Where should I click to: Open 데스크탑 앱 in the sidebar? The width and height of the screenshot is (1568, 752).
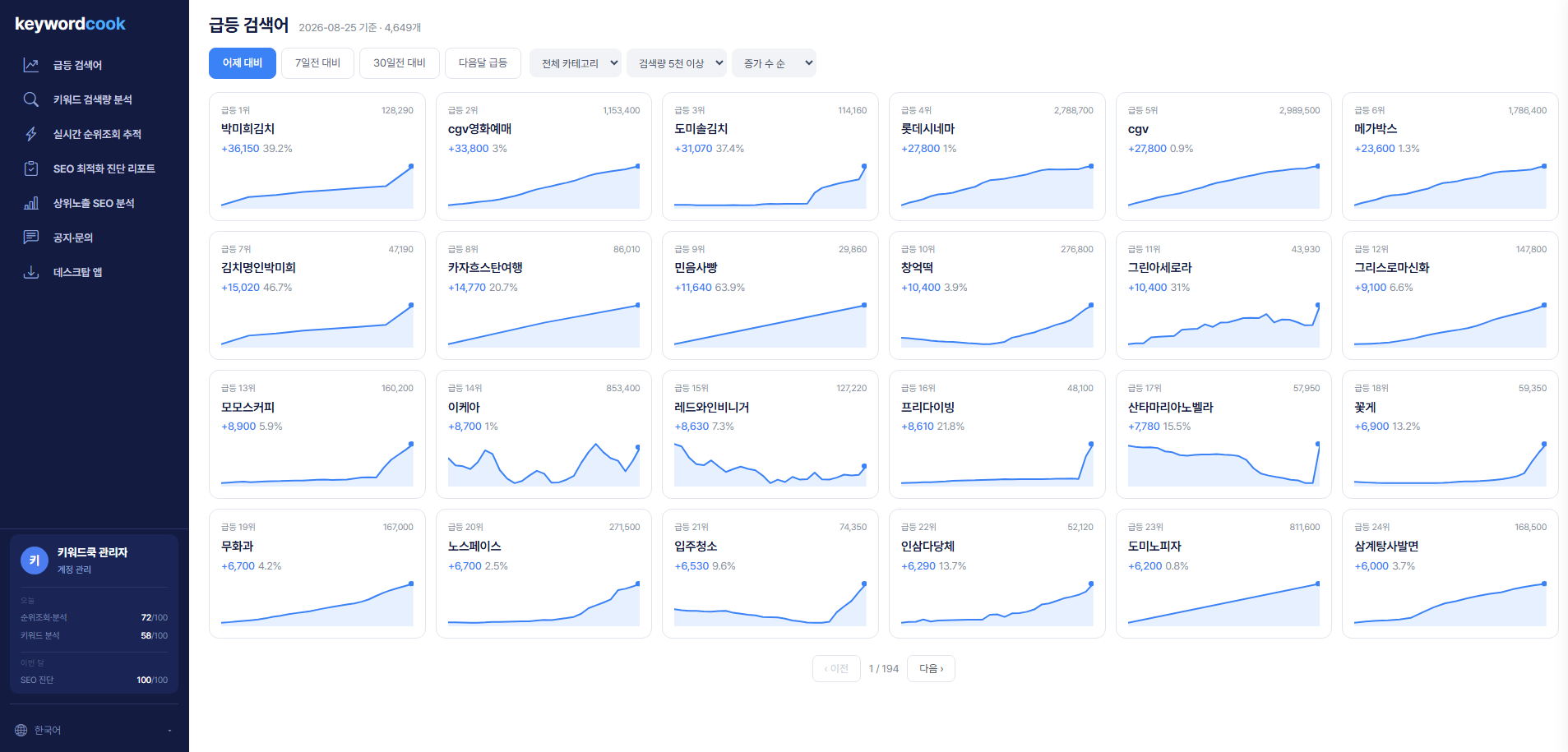pos(94,272)
